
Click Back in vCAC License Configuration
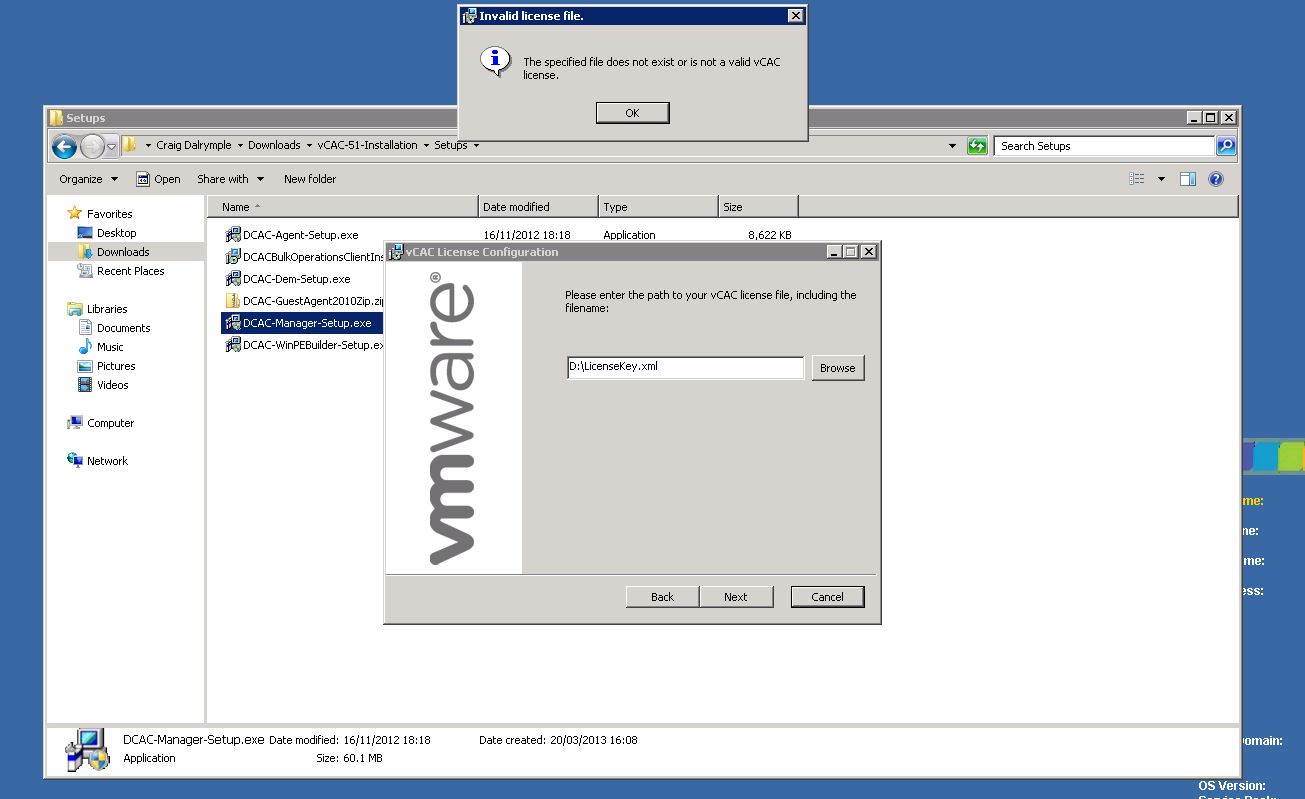point(662,597)
